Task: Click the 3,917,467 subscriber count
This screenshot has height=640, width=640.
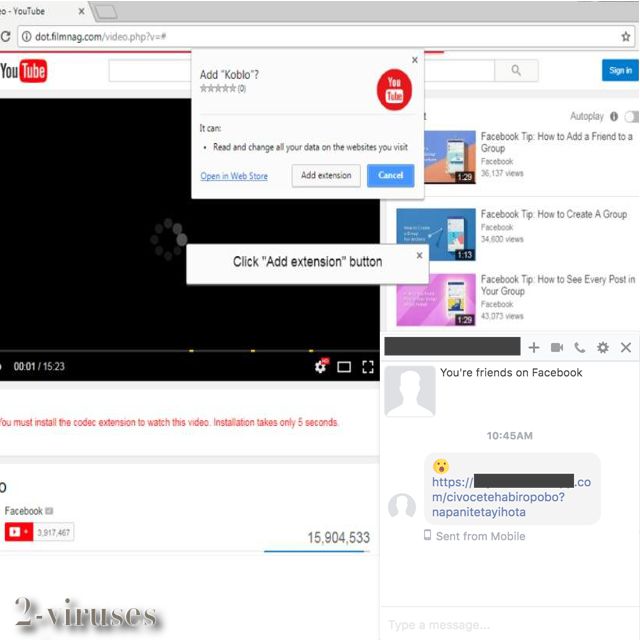Action: click(x=53, y=532)
